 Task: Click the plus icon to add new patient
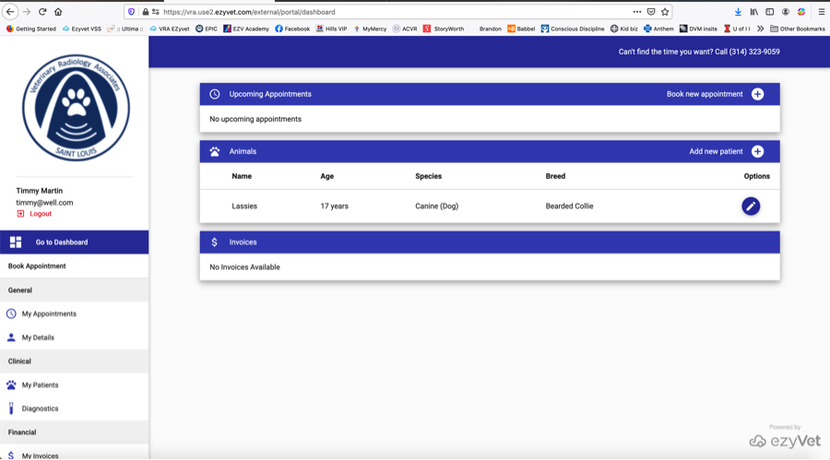click(757, 152)
